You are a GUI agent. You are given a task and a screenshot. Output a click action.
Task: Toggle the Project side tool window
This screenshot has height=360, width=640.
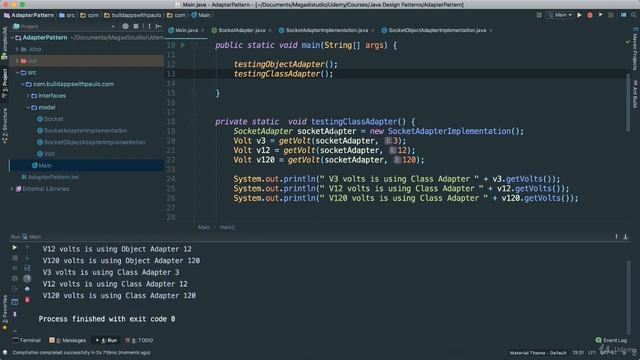coord(4,83)
